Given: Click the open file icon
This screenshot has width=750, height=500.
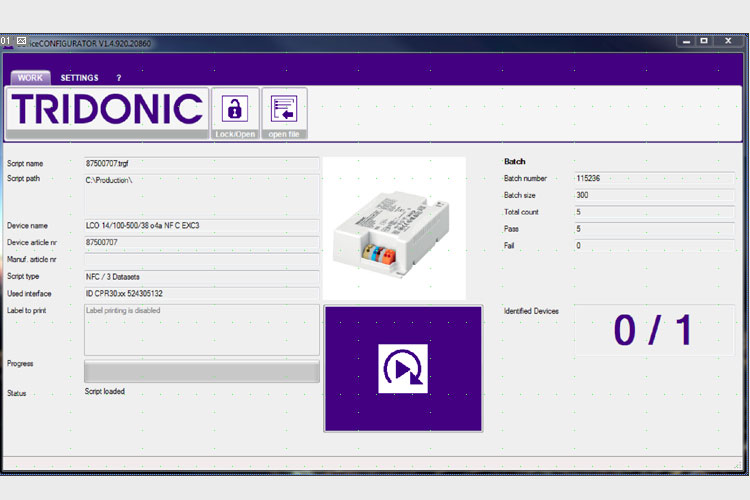Looking at the screenshot, I should (284, 109).
